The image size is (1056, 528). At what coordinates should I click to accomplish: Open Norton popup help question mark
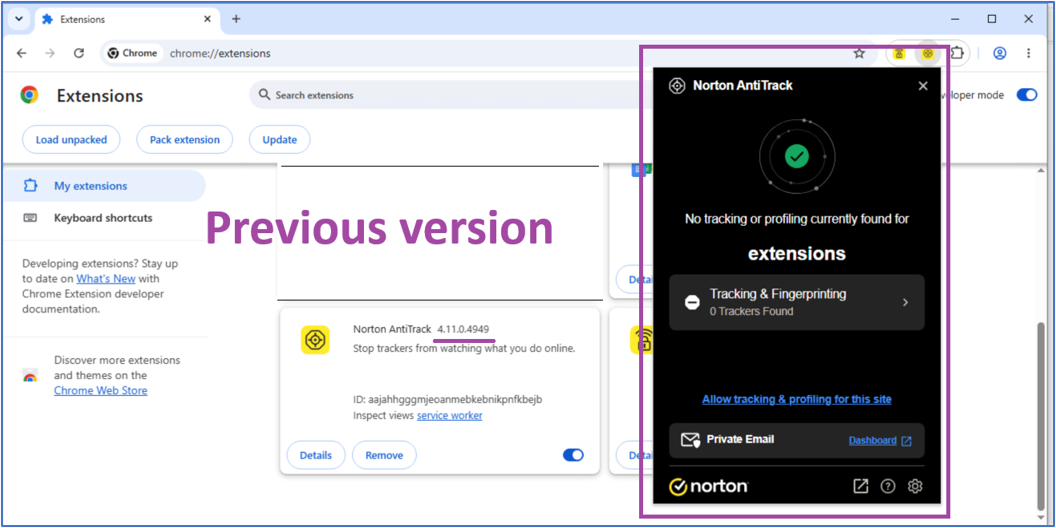(x=888, y=486)
